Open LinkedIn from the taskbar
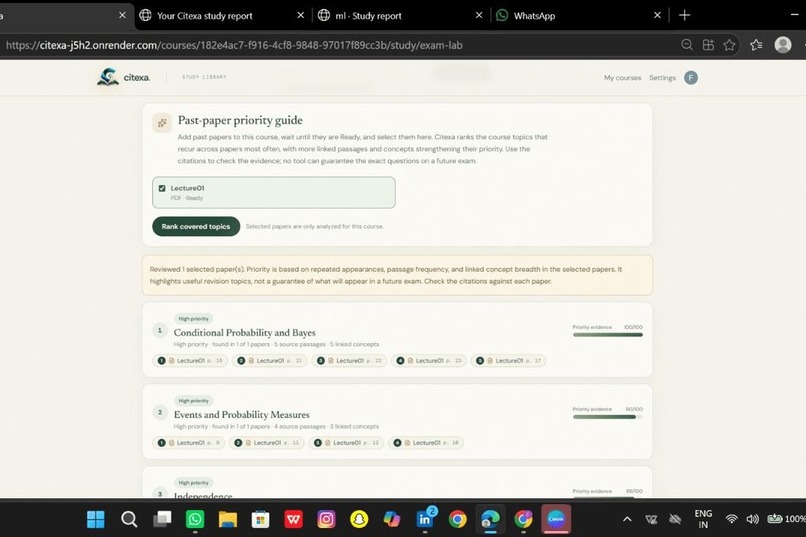The height and width of the screenshot is (537, 806). pyautogui.click(x=425, y=520)
